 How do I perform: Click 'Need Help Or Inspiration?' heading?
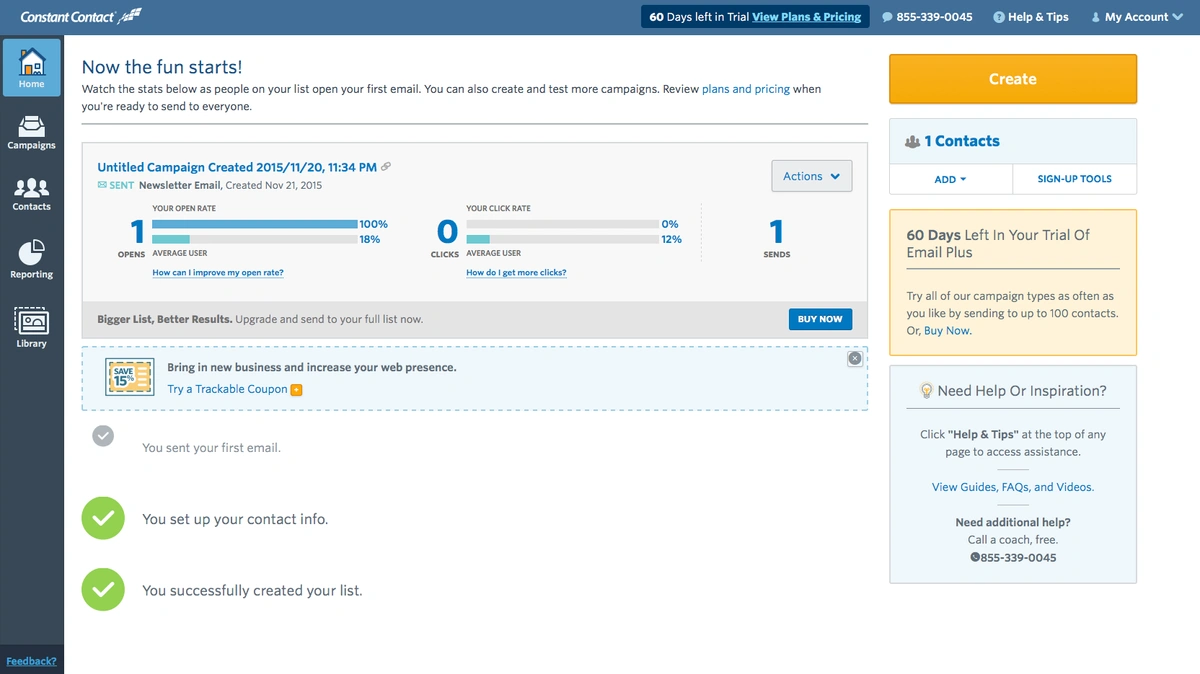[1021, 391]
